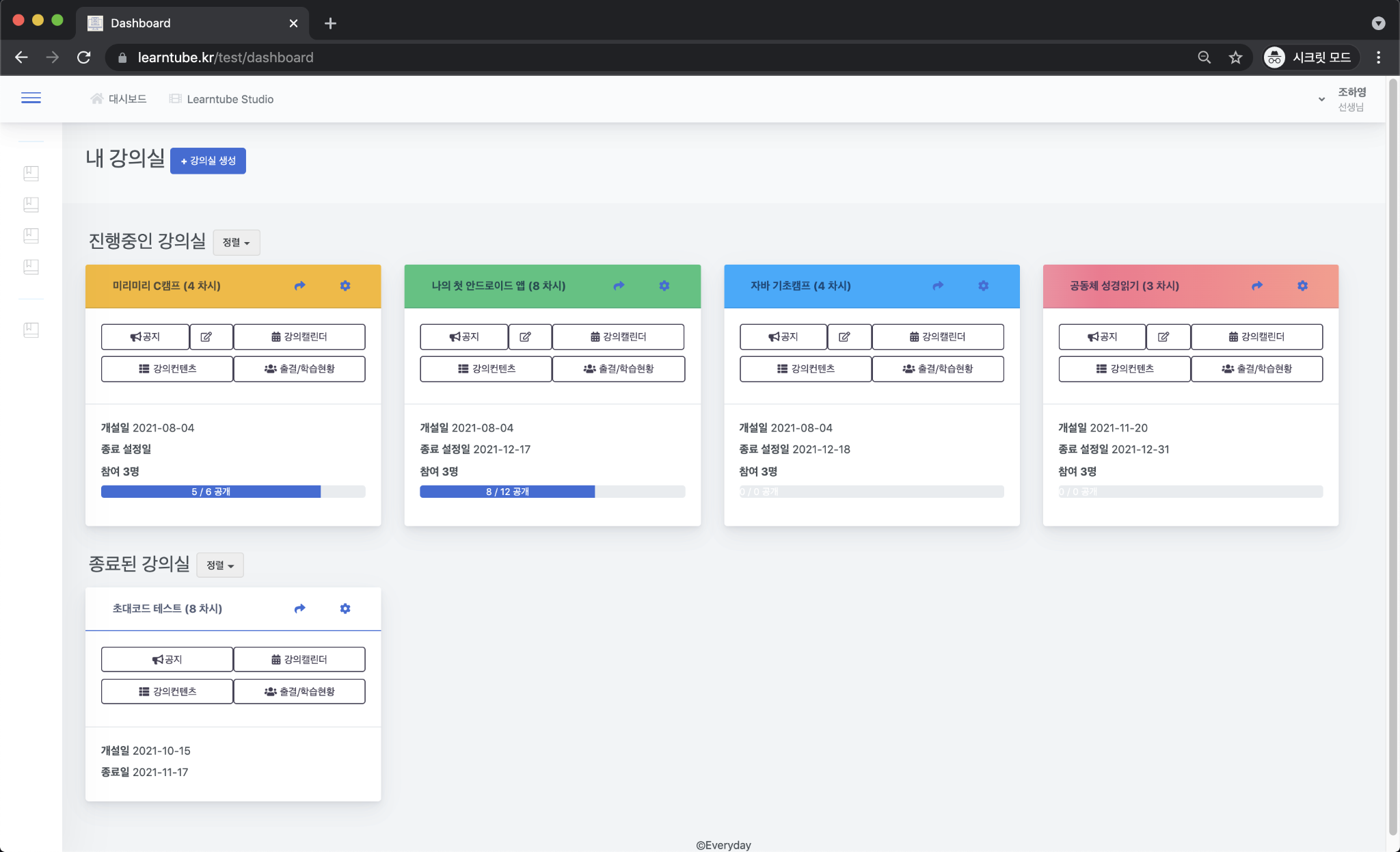Viewport: 1400px width, 852px height.
Task: Click the 강의실 생성 button
Action: (x=208, y=161)
